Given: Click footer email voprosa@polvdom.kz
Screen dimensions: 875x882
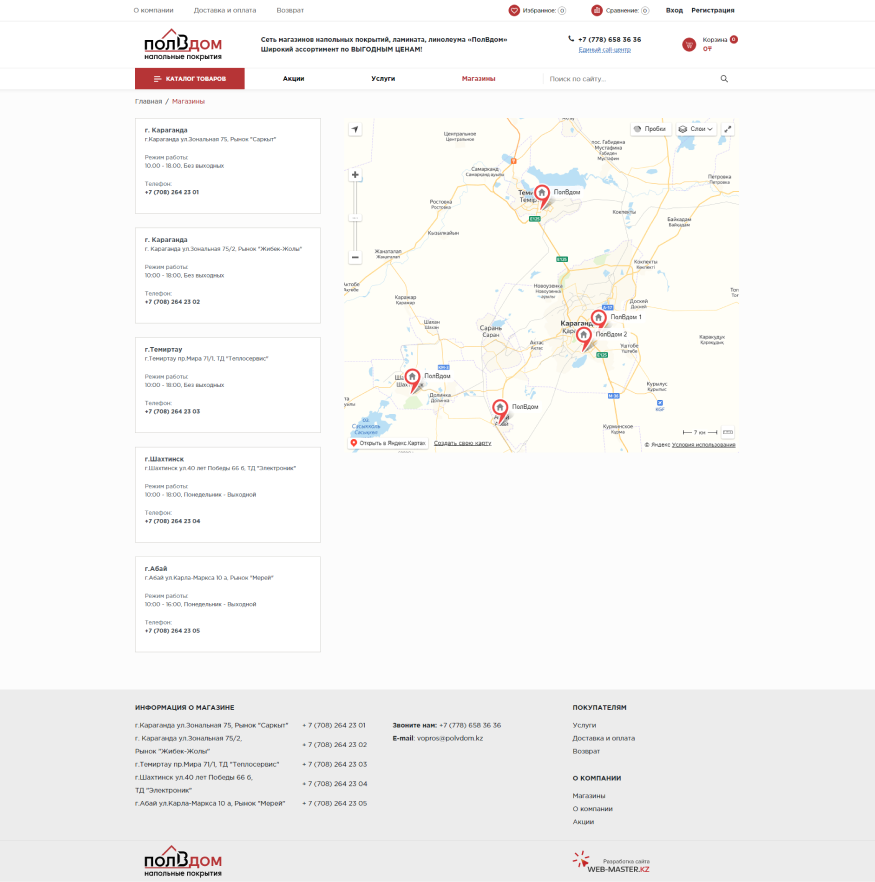Looking at the screenshot, I should [x=450, y=739].
